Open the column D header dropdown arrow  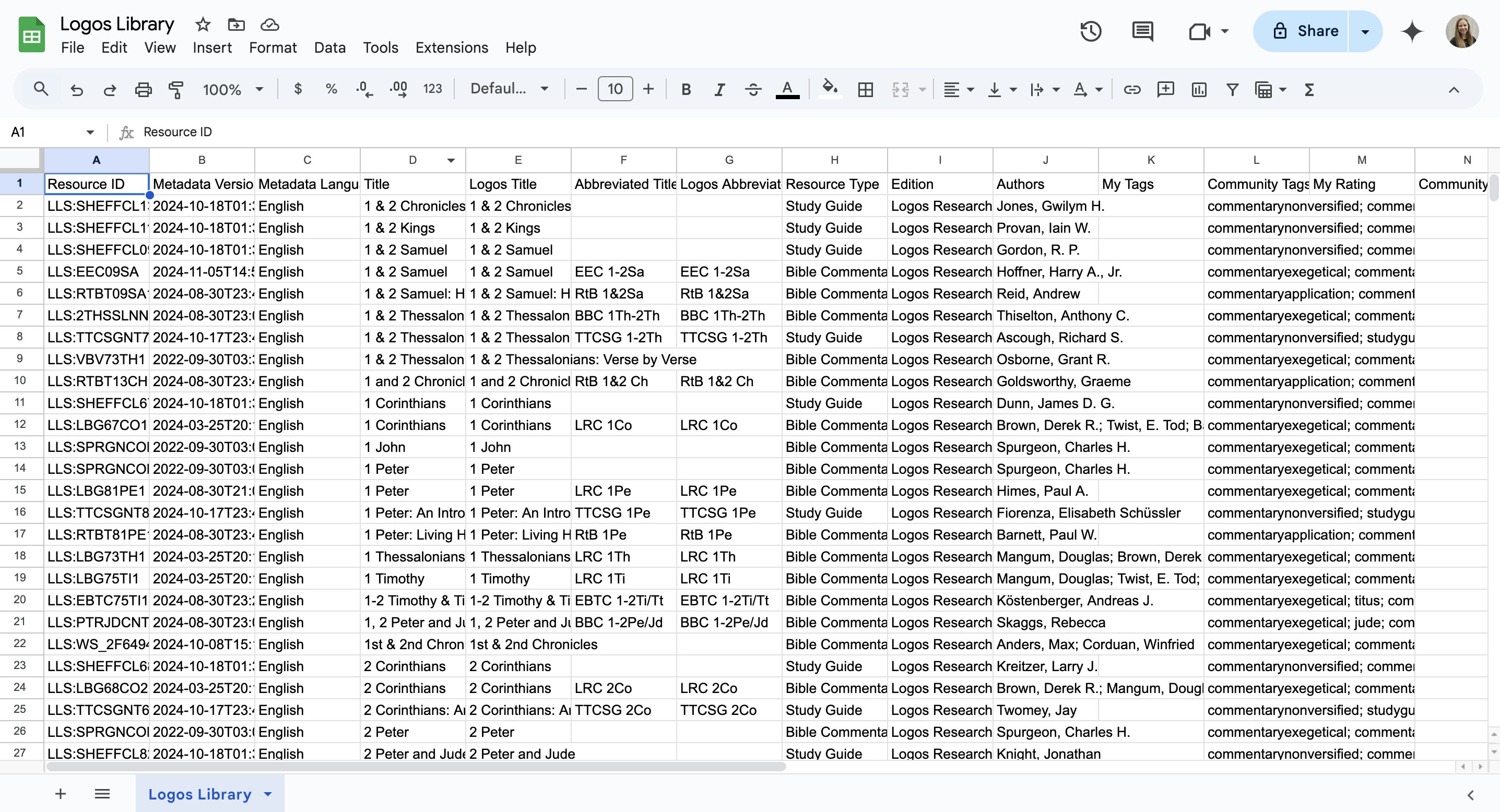click(451, 161)
